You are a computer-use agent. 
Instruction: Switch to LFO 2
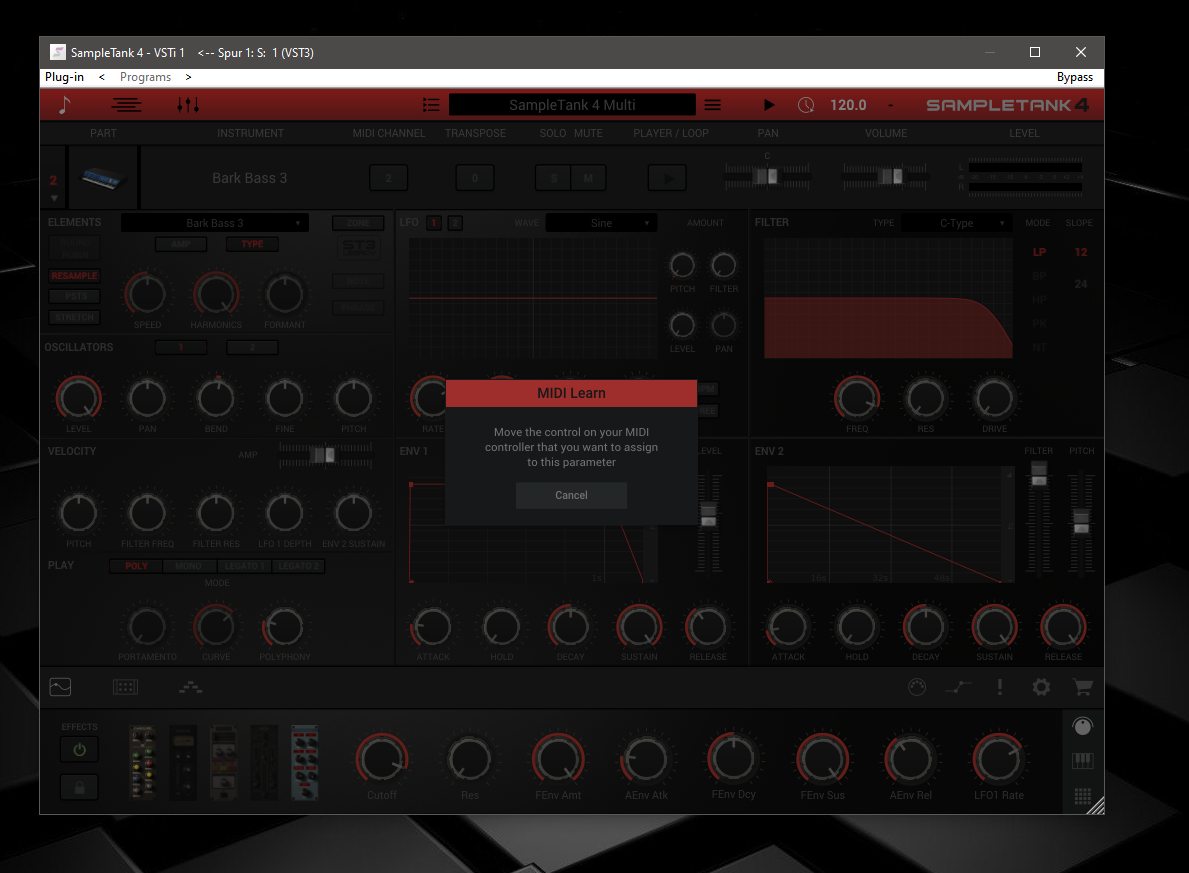point(455,223)
